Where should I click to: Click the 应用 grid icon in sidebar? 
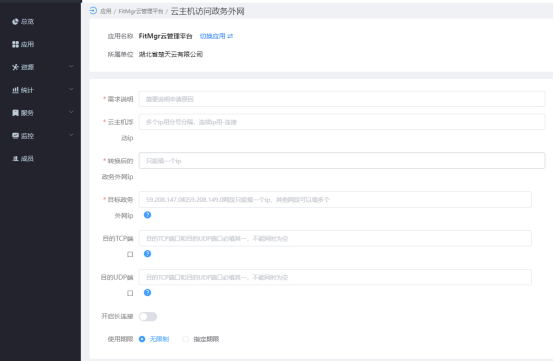coord(15,44)
